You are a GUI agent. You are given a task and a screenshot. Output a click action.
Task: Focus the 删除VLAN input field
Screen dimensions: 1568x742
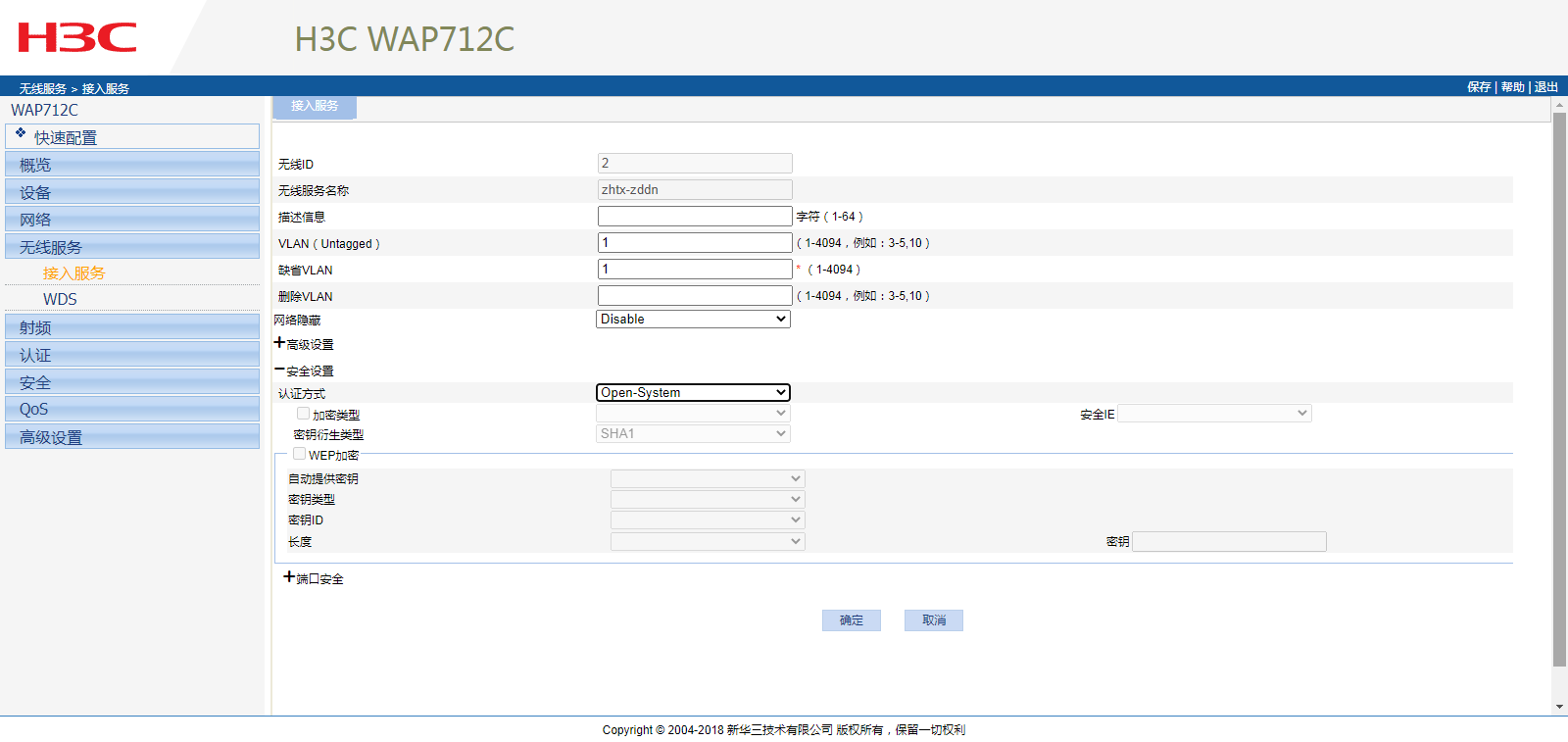coord(695,296)
